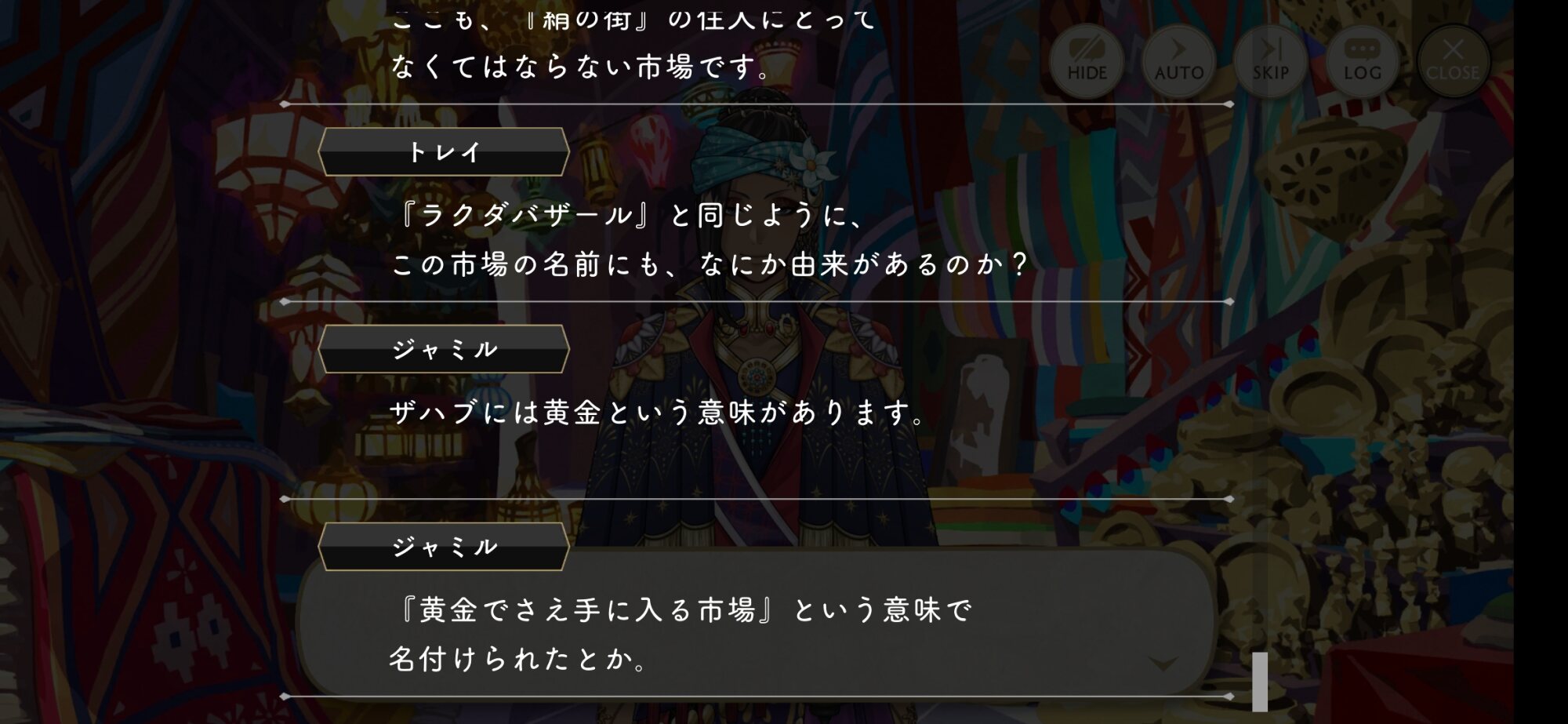1568x724 pixels.
Task: Skip the story with SKIP icon
Action: pos(1270,60)
